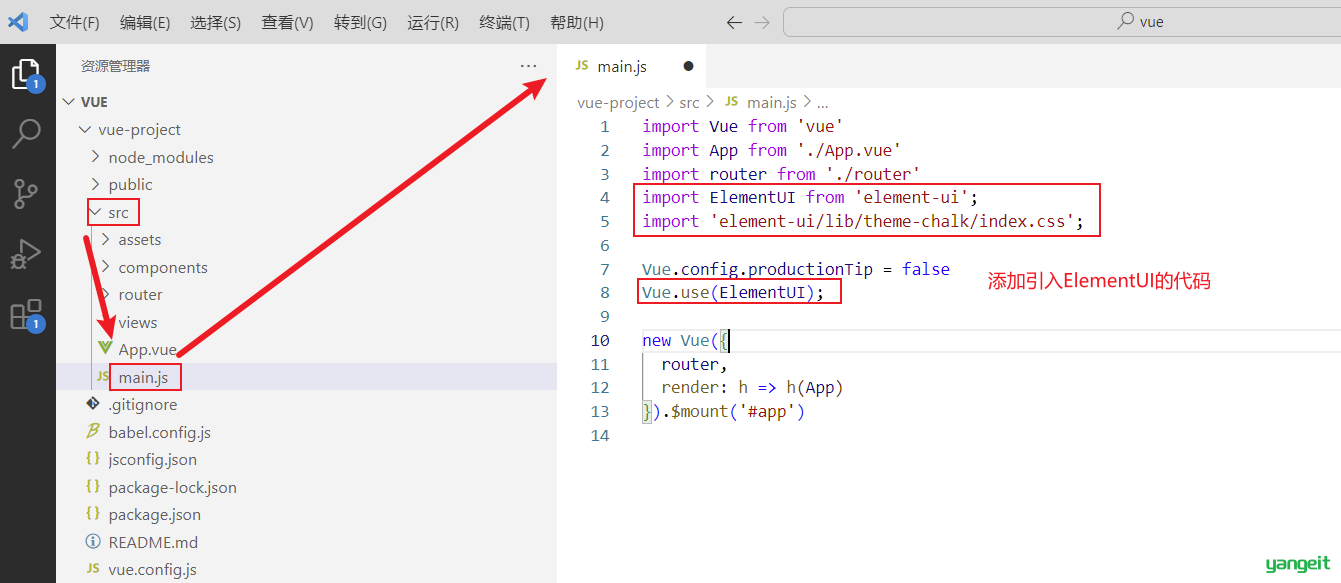This screenshot has width=1341, height=583.
Task: Click the JS icon in the breadcrumb
Action: tap(731, 102)
